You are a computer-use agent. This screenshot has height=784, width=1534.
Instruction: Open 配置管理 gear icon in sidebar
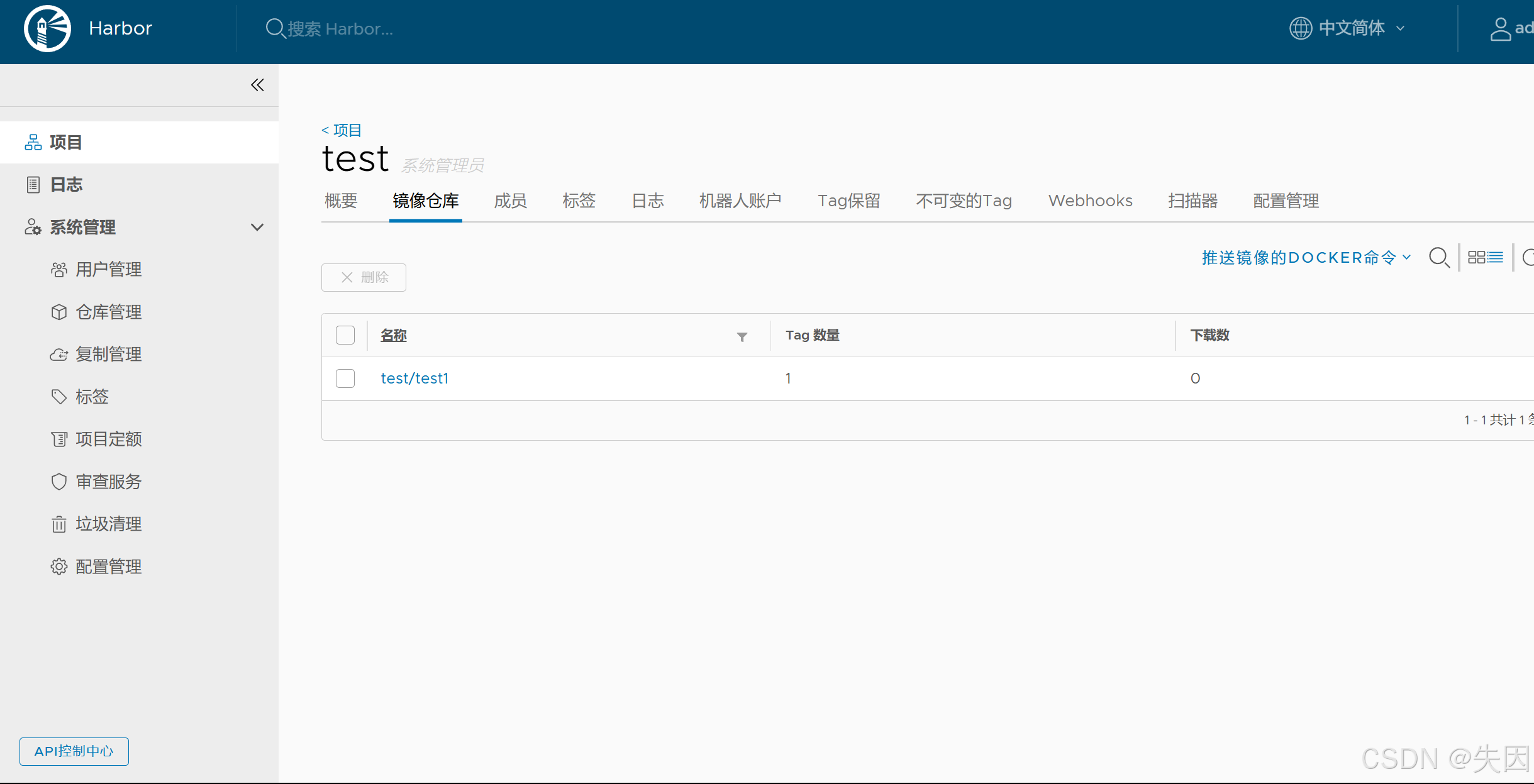59,566
